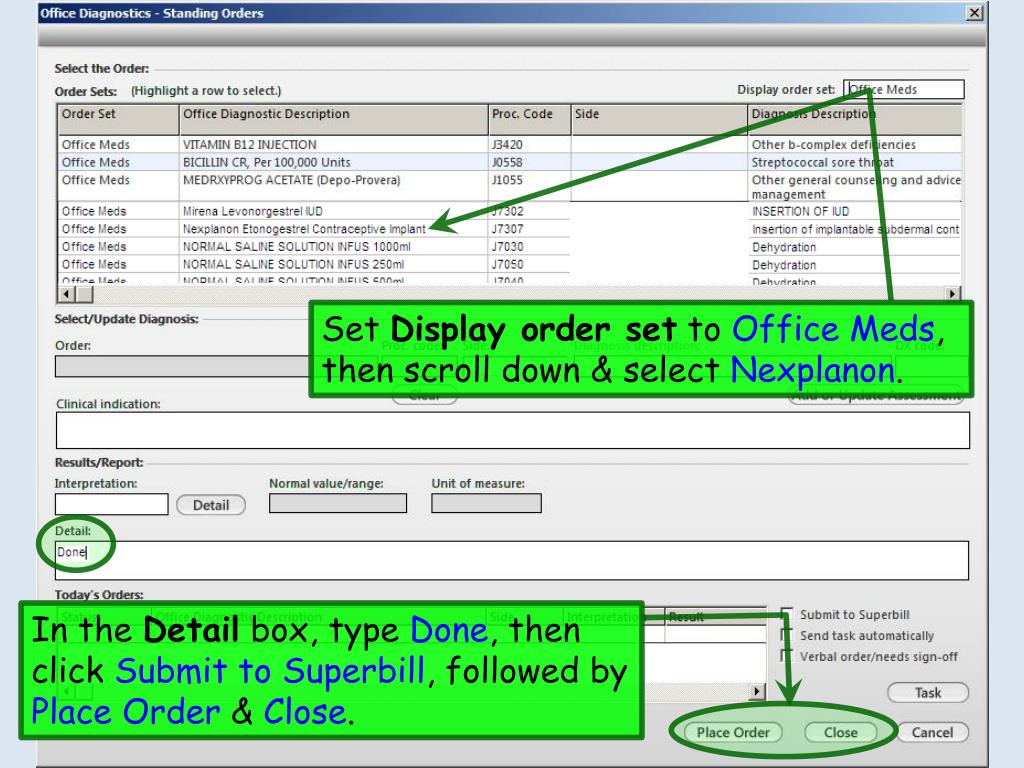Click the Interpretation input field
This screenshot has width=1024, height=768.
(x=112, y=504)
